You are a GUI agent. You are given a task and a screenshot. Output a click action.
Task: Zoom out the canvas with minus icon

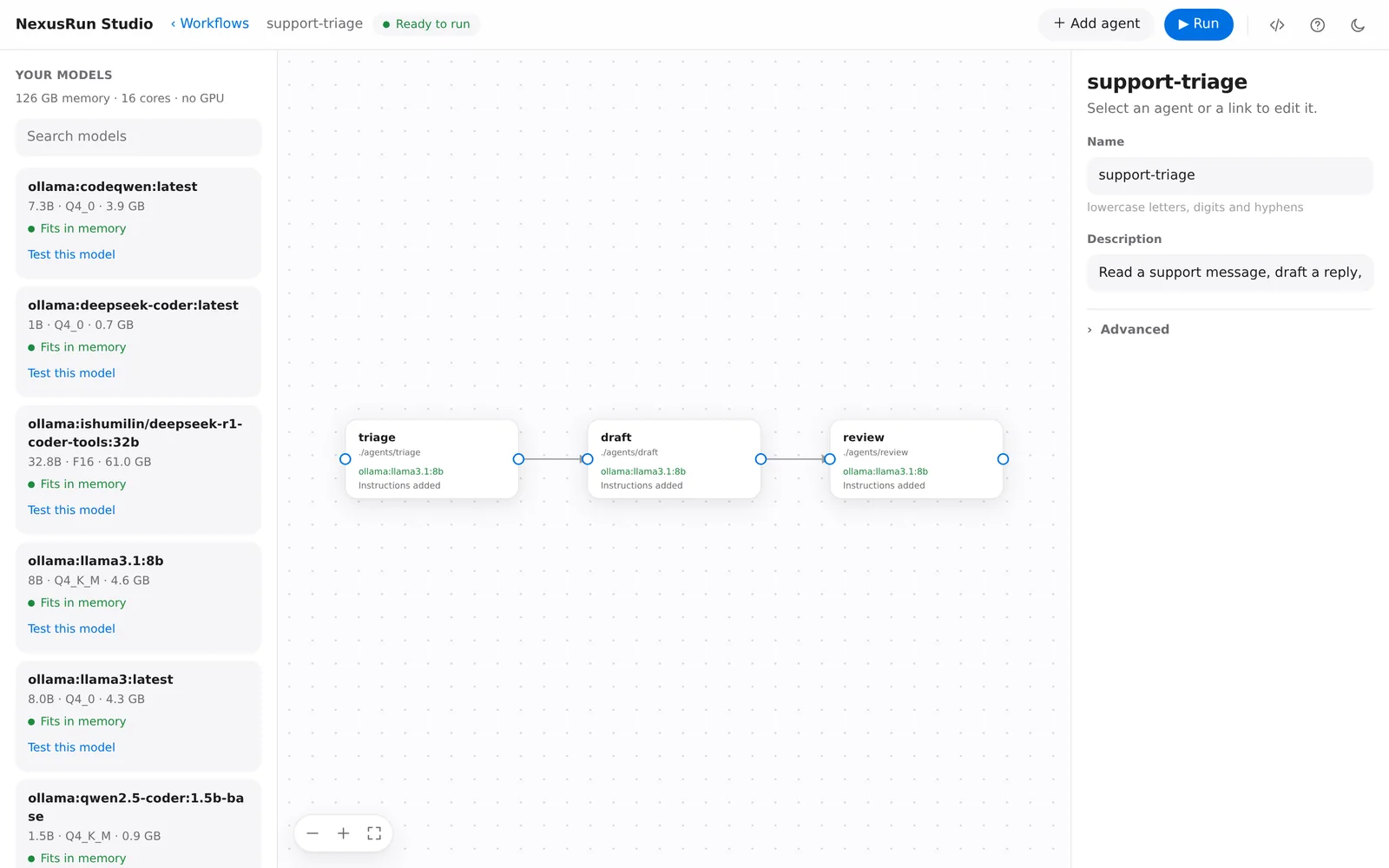313,833
